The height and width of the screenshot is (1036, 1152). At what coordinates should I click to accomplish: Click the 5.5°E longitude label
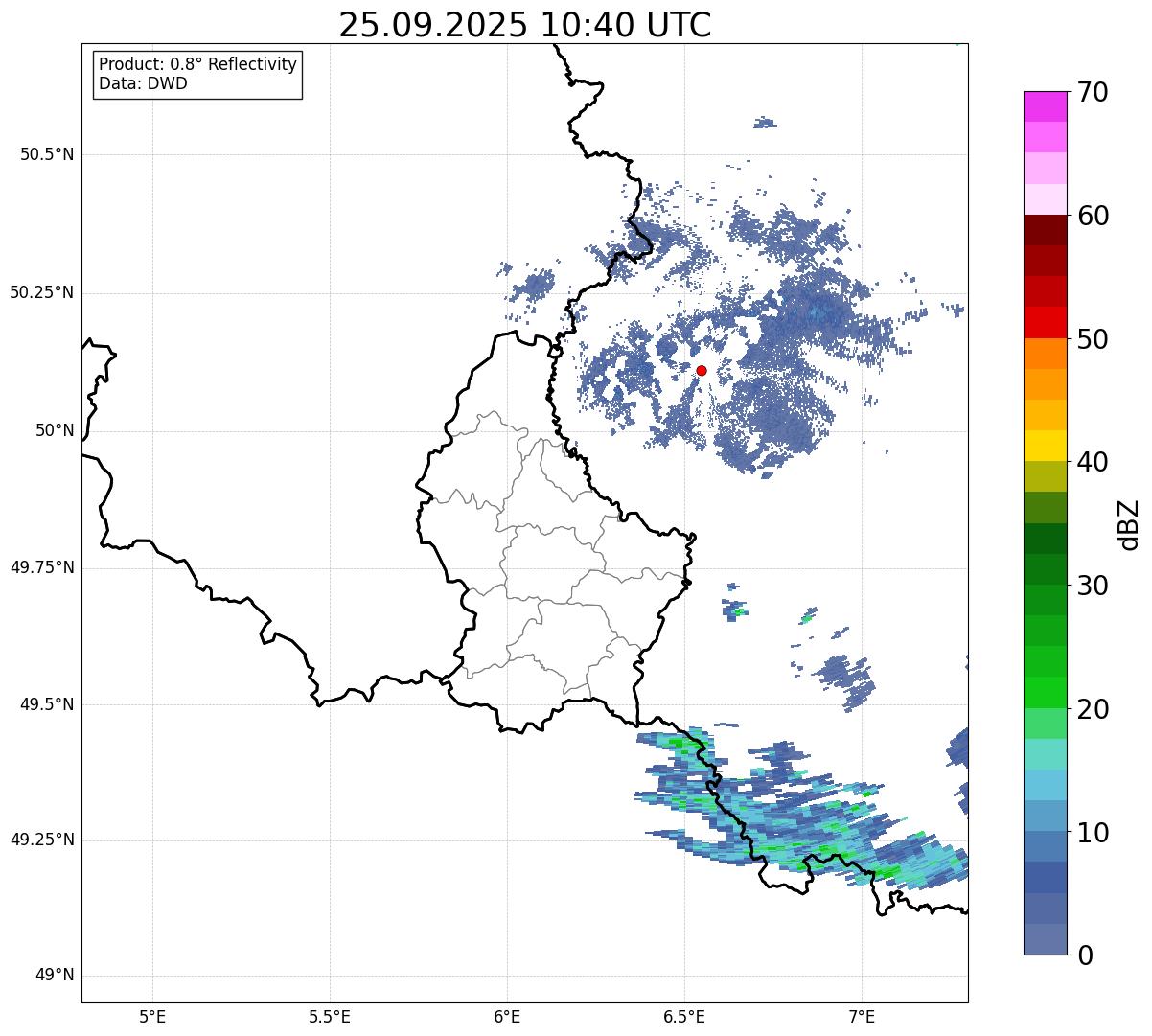tap(330, 1016)
